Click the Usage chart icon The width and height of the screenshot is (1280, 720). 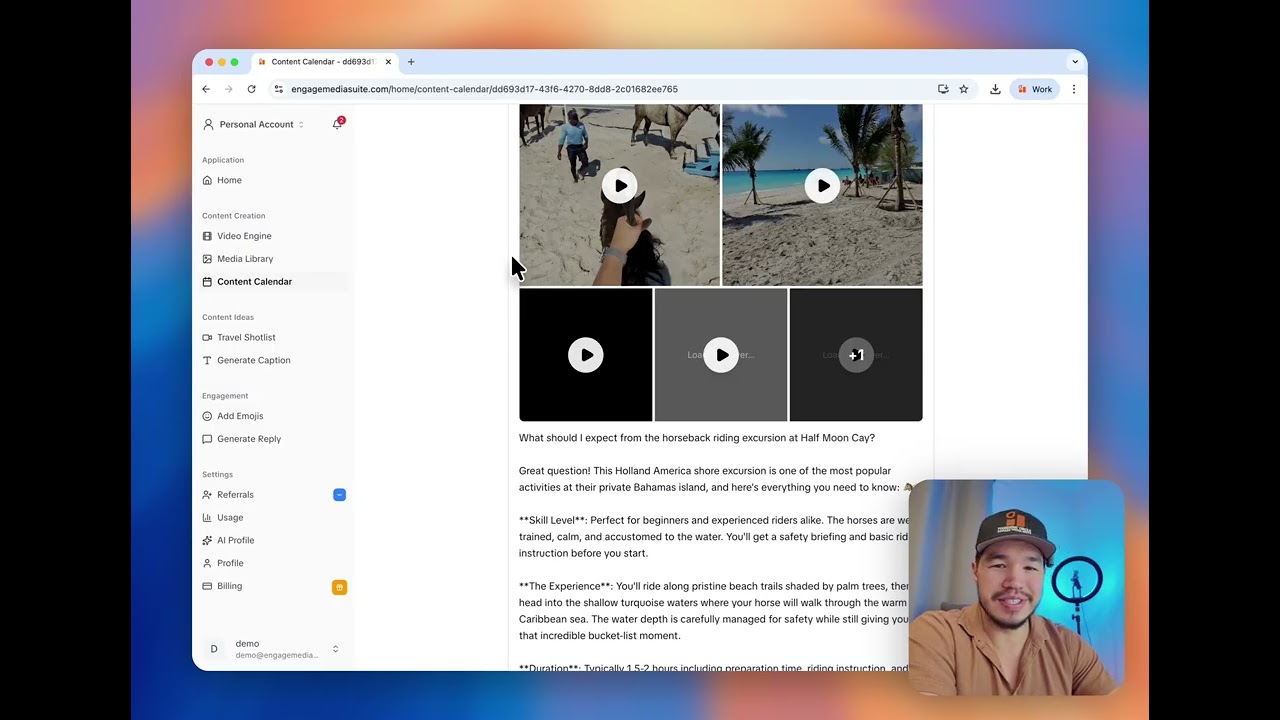coord(207,518)
